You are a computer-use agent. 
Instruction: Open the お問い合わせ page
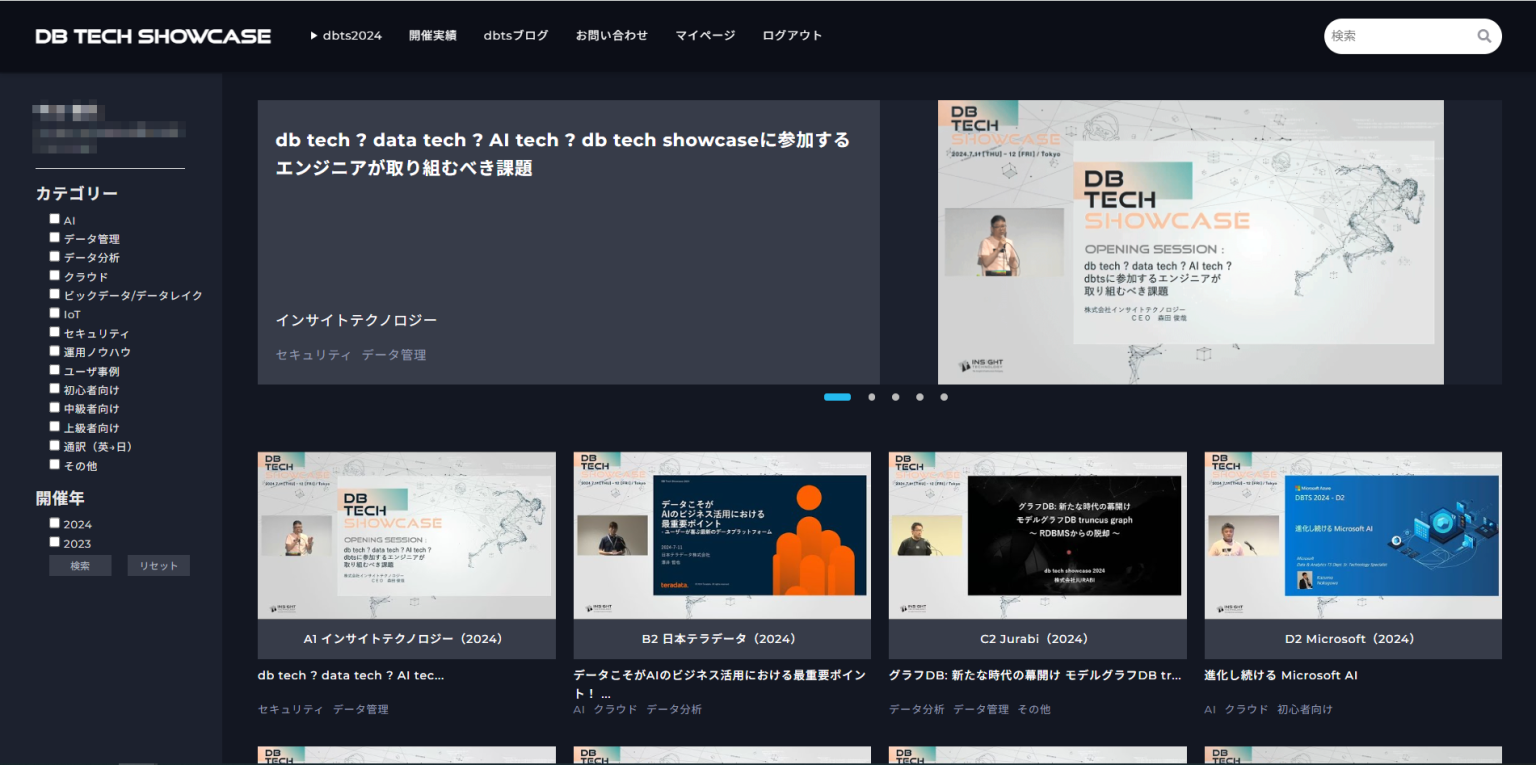click(611, 36)
